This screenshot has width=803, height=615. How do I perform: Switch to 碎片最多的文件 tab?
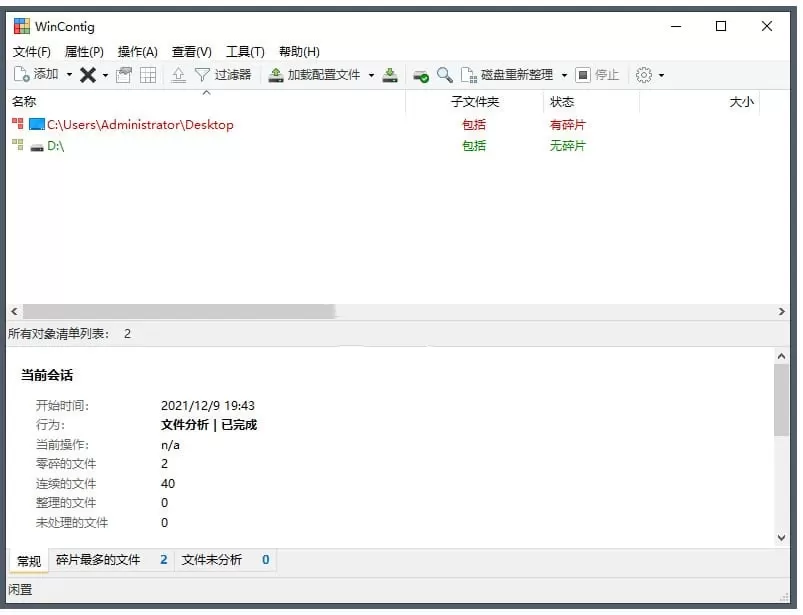[111, 560]
